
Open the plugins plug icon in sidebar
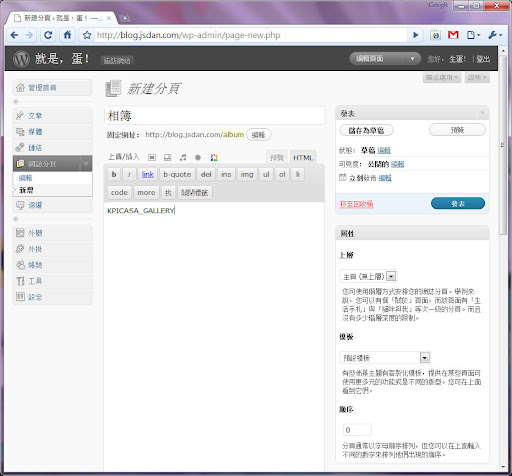pos(20,249)
